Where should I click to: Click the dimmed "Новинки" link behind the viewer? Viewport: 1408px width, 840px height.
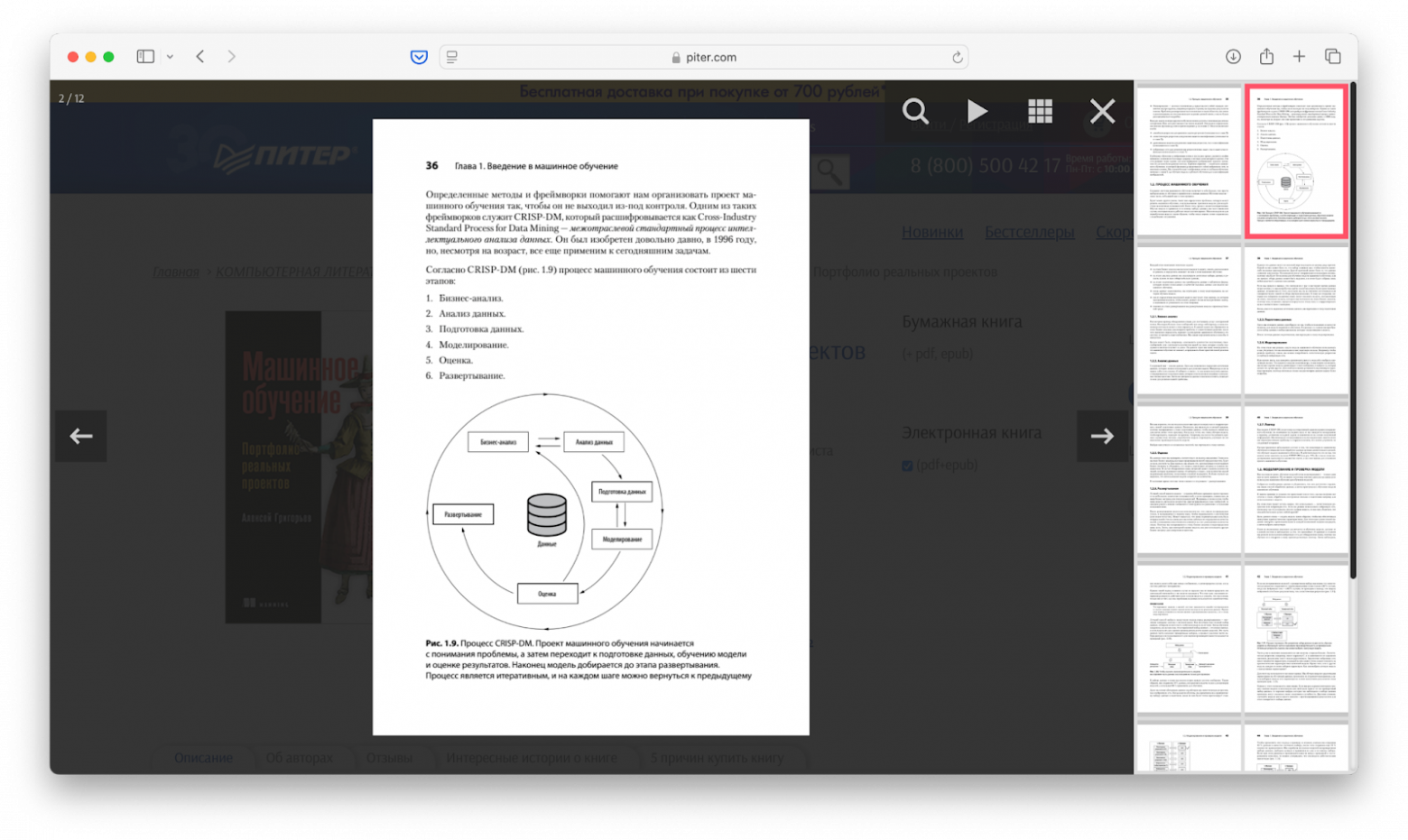(932, 232)
